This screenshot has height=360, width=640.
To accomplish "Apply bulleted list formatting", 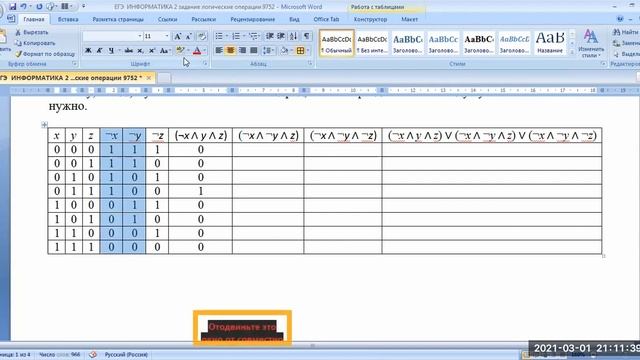I will (219, 36).
